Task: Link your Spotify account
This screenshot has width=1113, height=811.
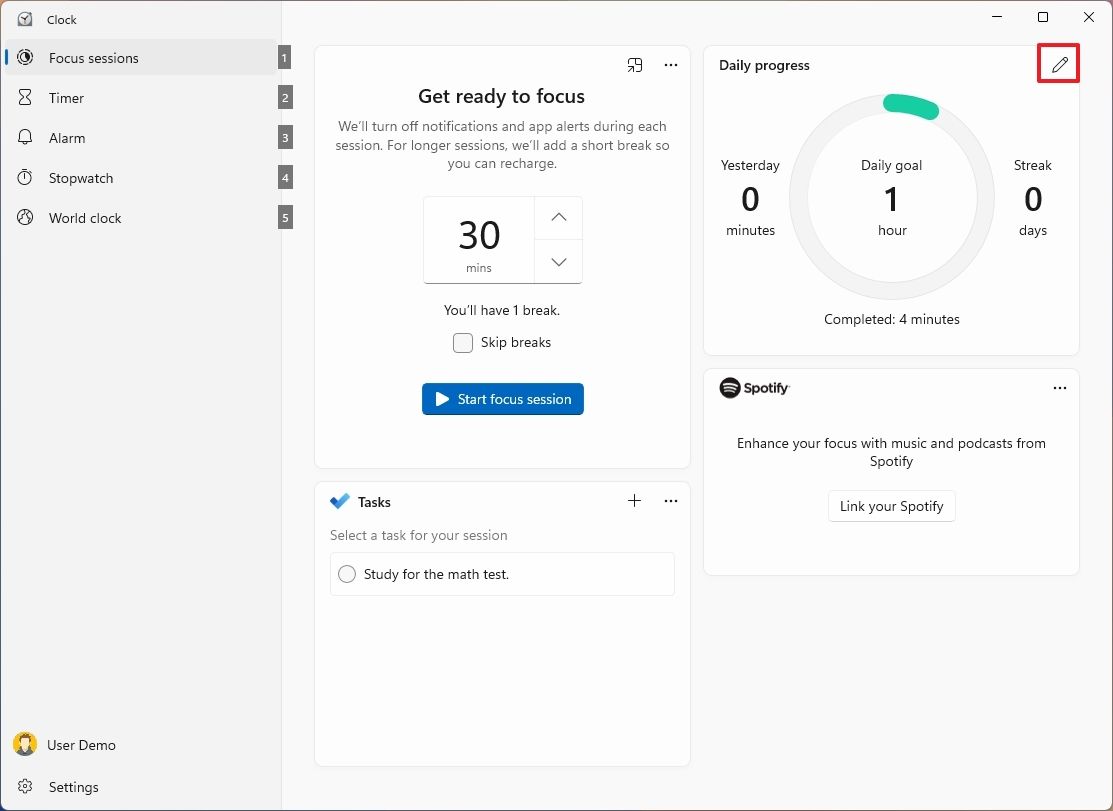Action: pyautogui.click(x=891, y=506)
